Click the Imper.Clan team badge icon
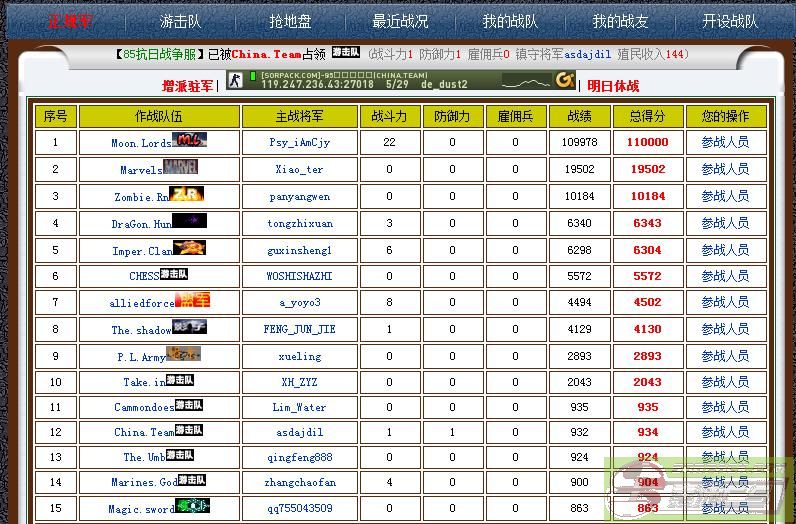The image size is (796, 524). 189,249
